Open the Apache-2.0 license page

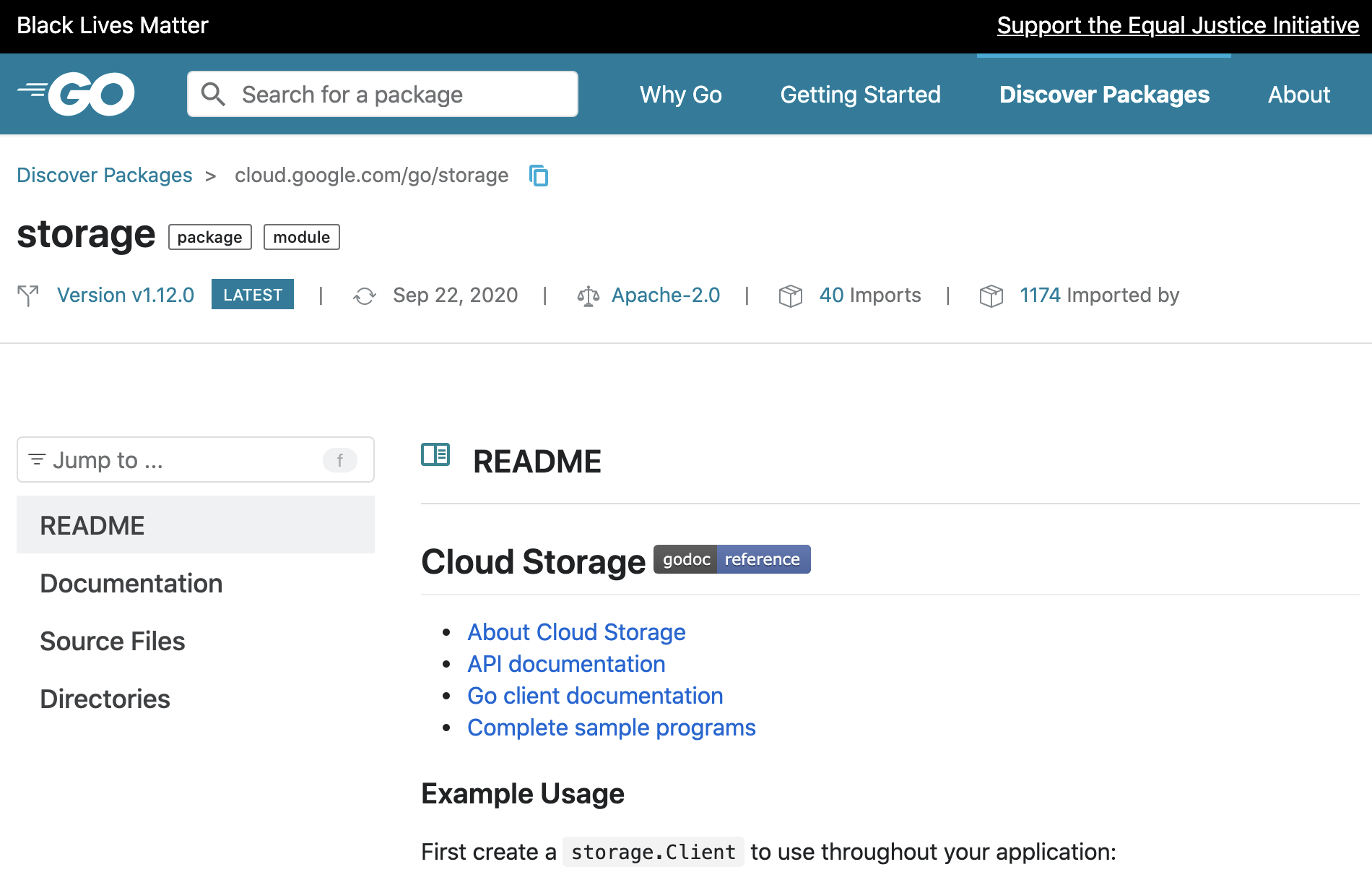pos(665,295)
